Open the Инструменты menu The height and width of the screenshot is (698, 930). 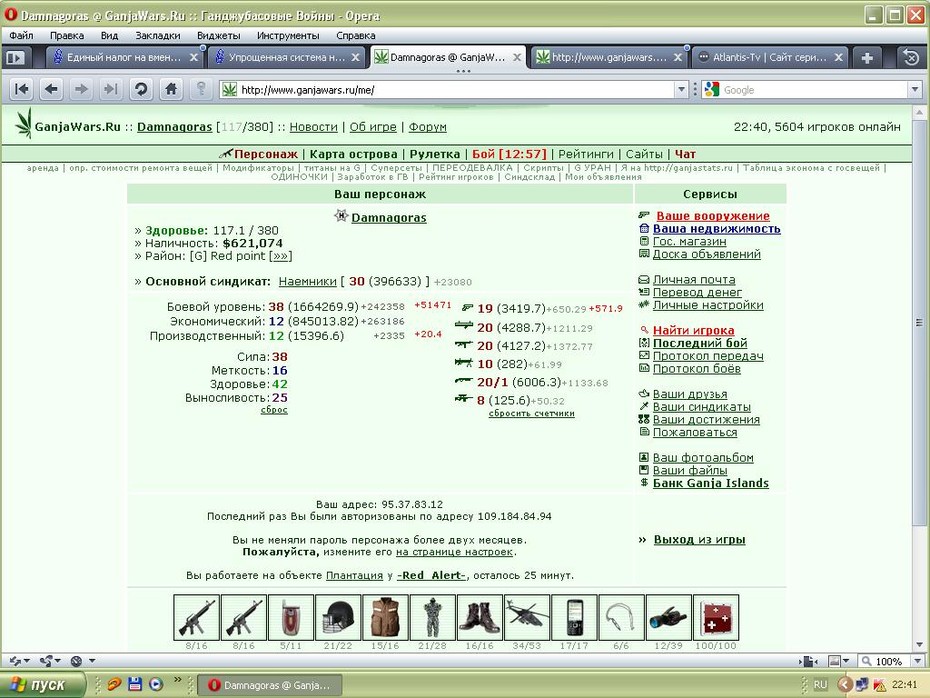pyautogui.click(x=288, y=36)
